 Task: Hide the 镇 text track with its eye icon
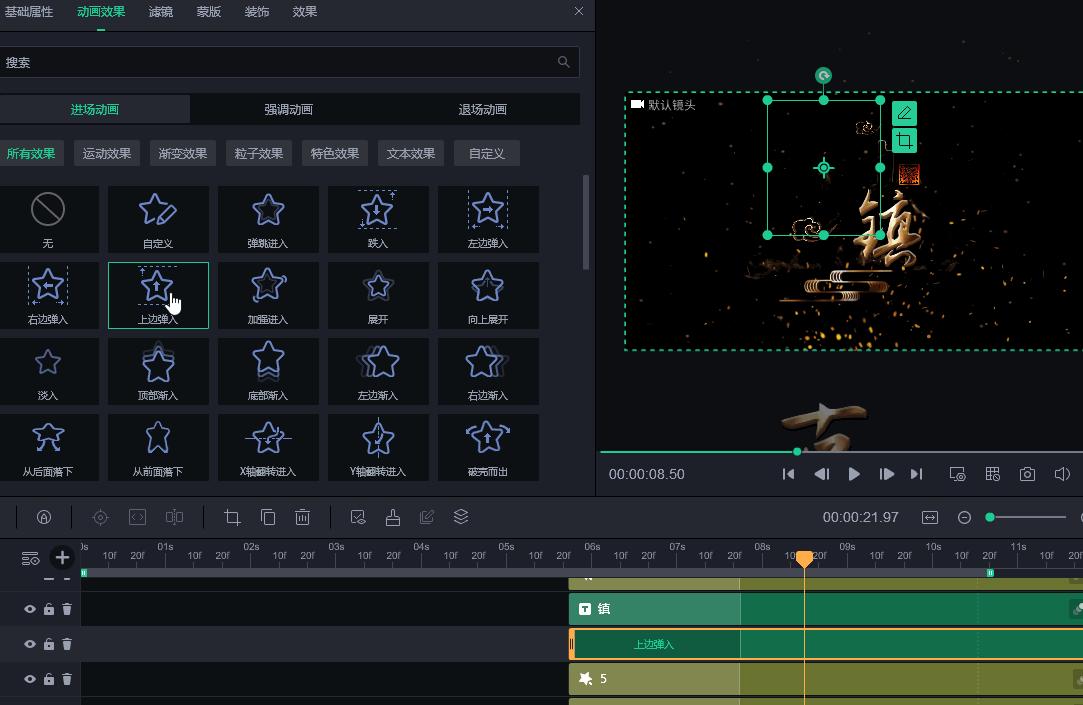(x=30, y=609)
